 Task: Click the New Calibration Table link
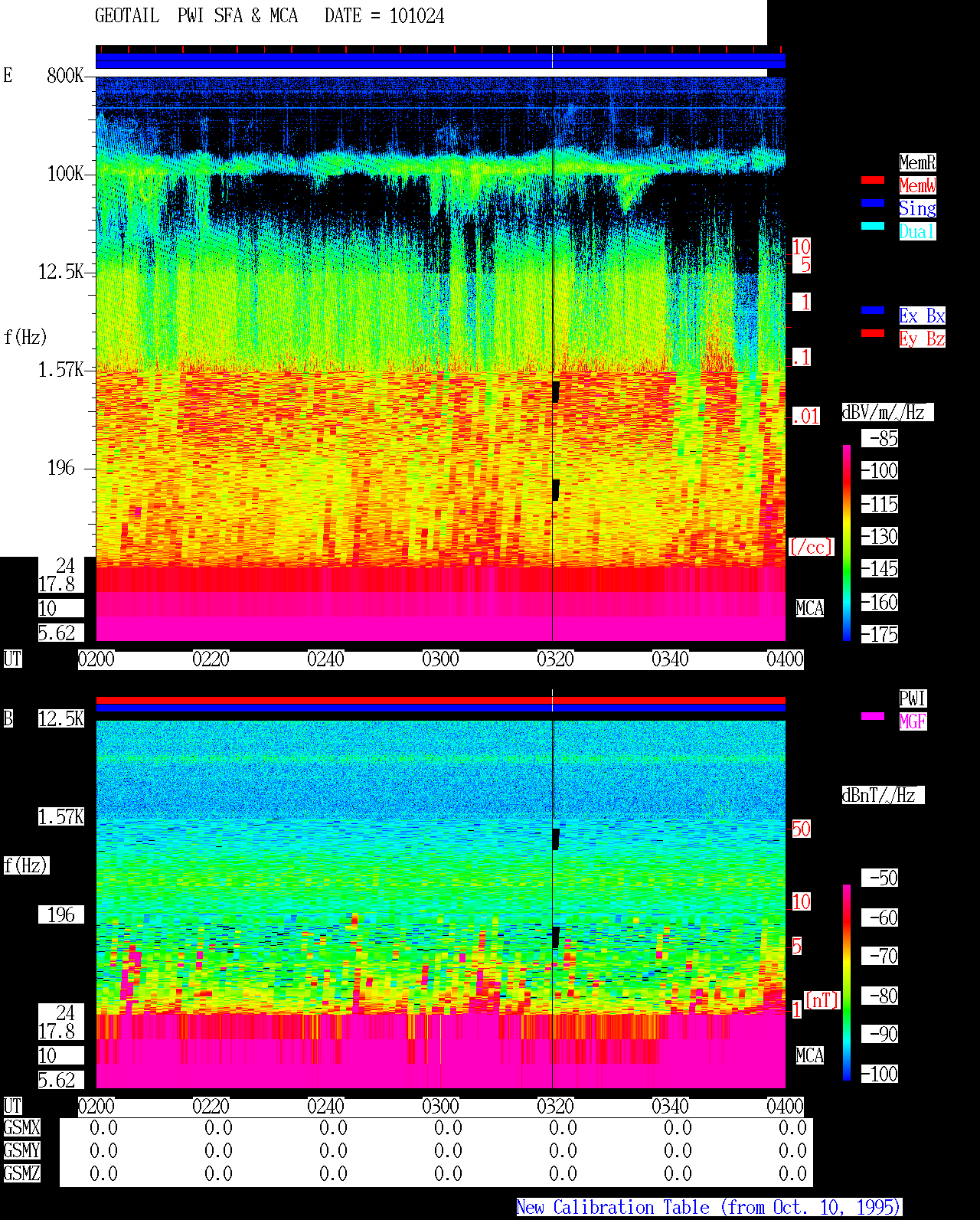point(709,1208)
